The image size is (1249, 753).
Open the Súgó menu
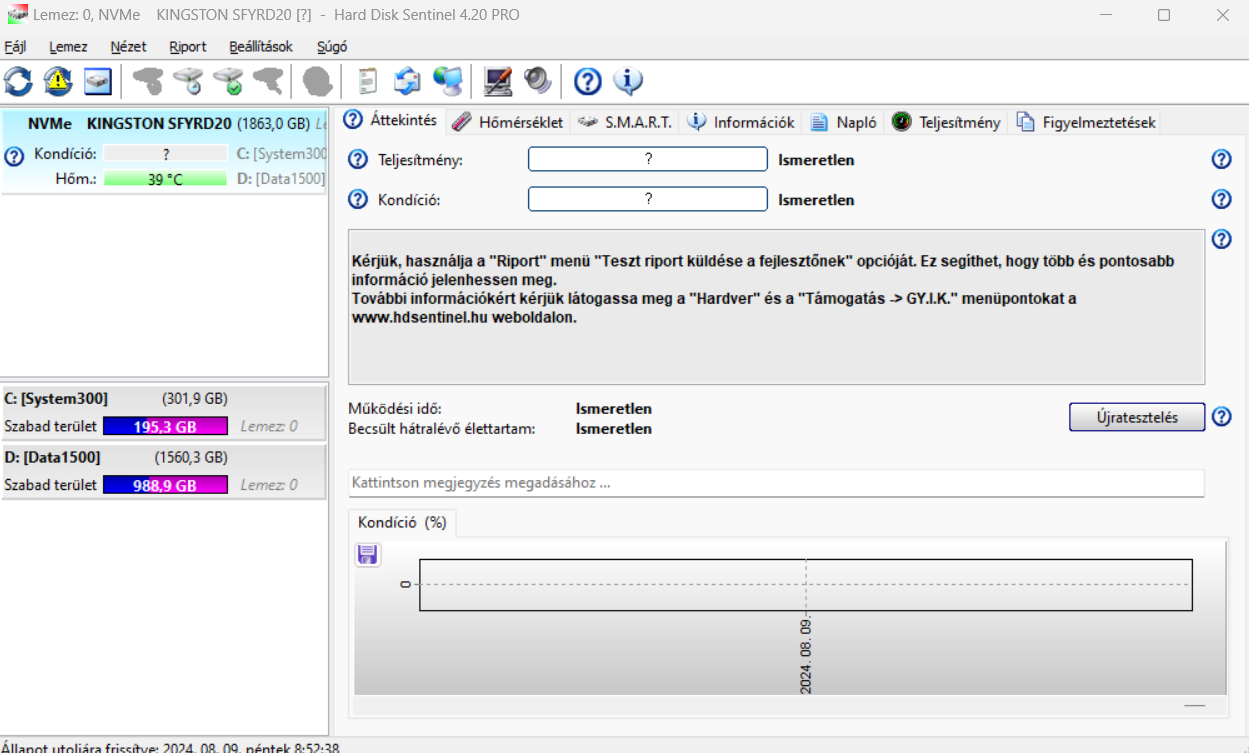coord(332,47)
